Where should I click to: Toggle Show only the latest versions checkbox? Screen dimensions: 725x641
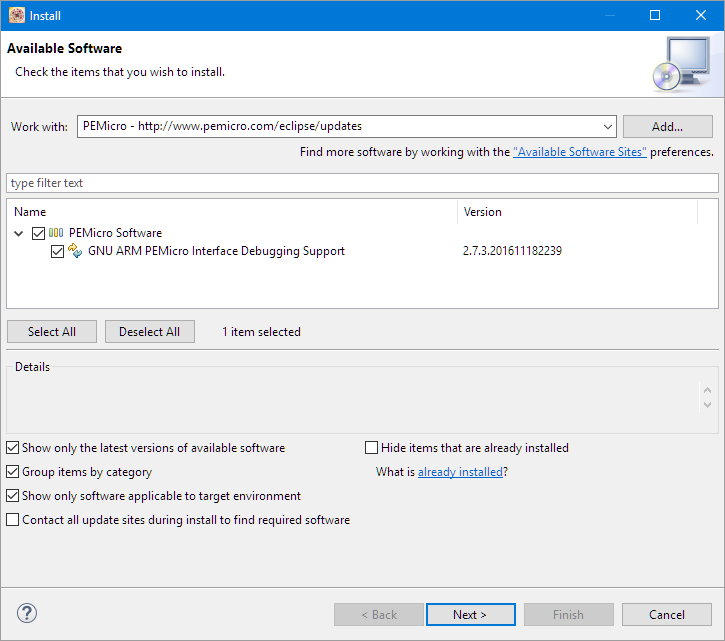pyautogui.click(x=12, y=448)
